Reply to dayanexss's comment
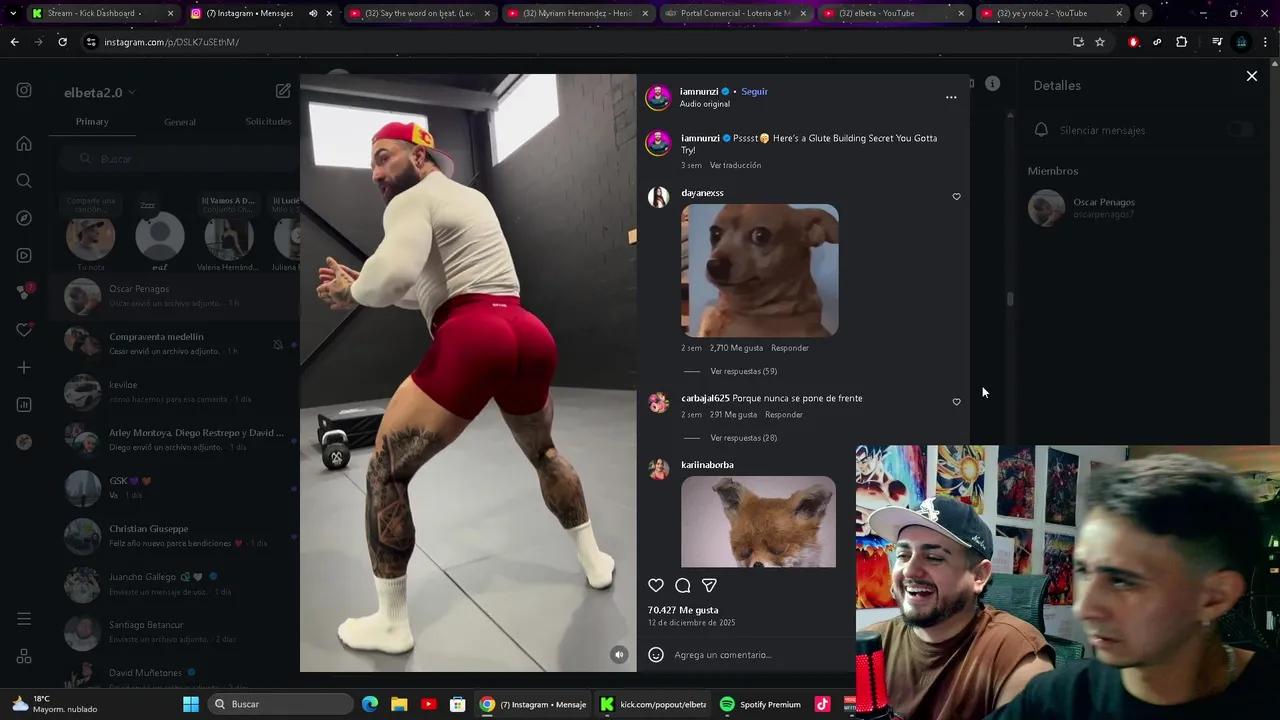 tap(790, 348)
